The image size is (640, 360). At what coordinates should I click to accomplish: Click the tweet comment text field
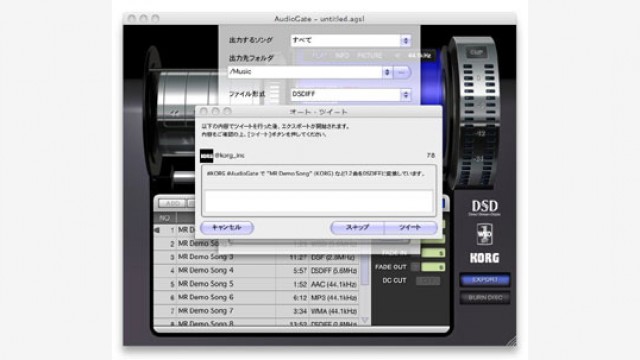tap(319, 201)
